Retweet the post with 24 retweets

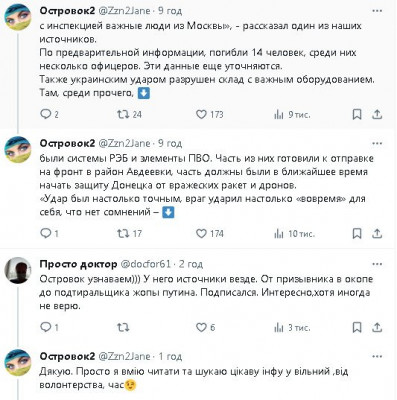pyautogui.click(x=129, y=114)
